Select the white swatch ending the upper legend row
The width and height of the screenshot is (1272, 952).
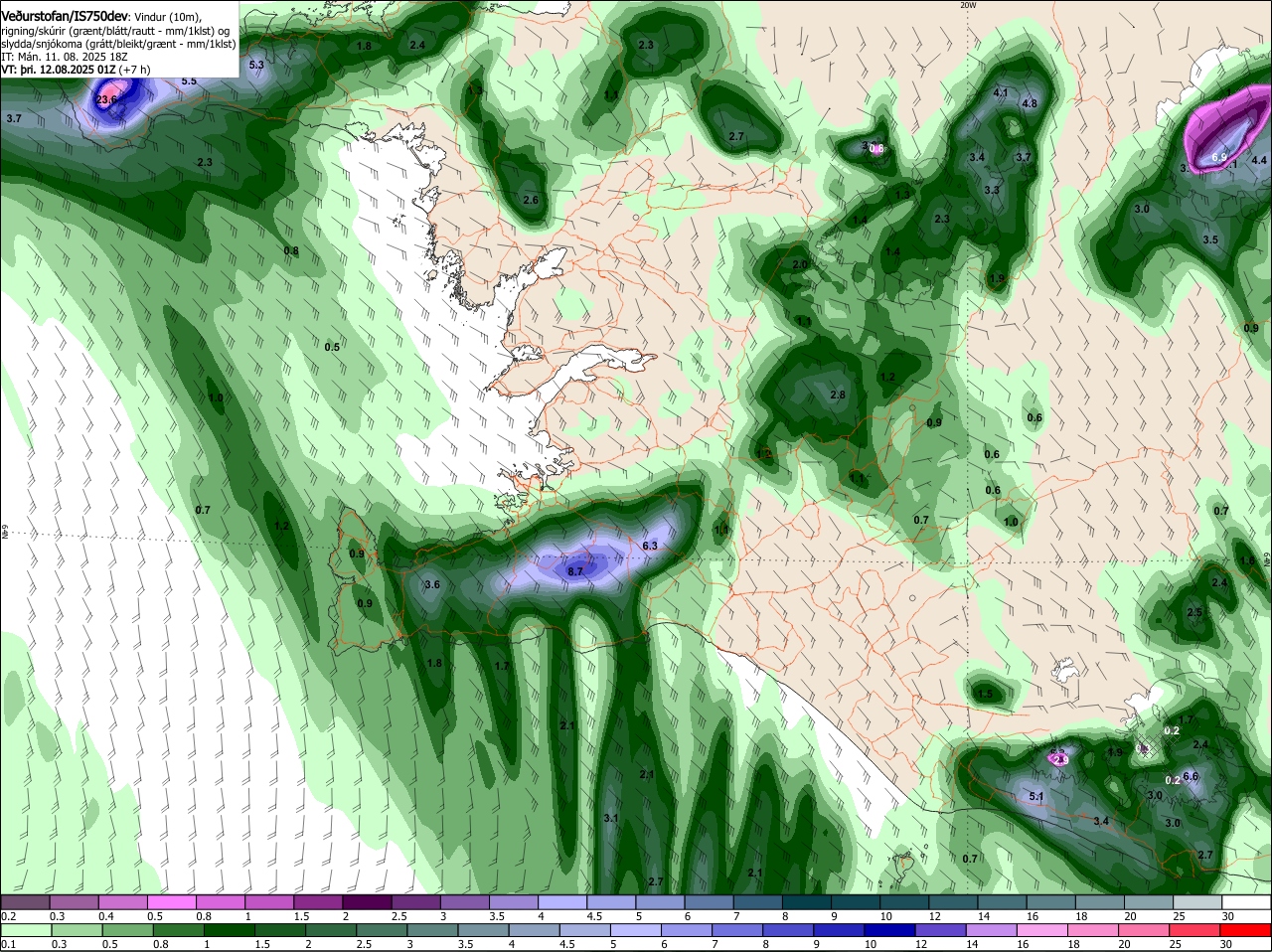click(1246, 901)
